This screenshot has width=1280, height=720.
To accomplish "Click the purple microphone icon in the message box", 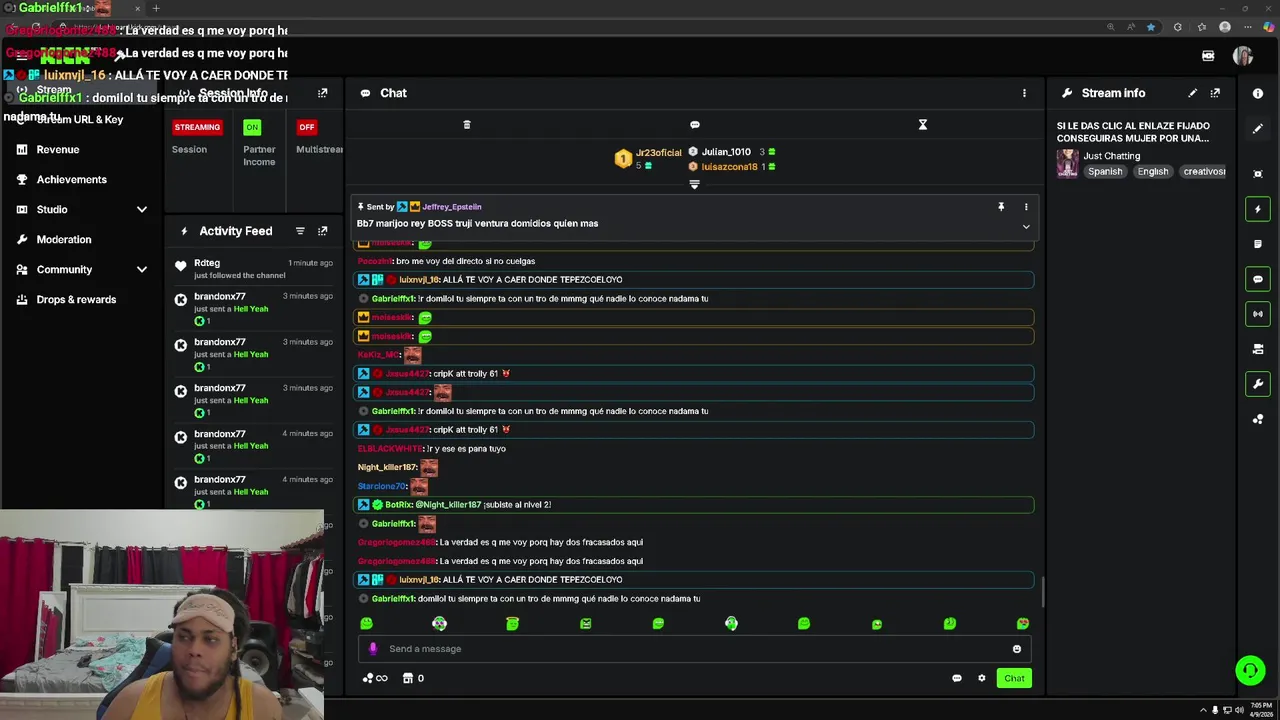I will 373,649.
